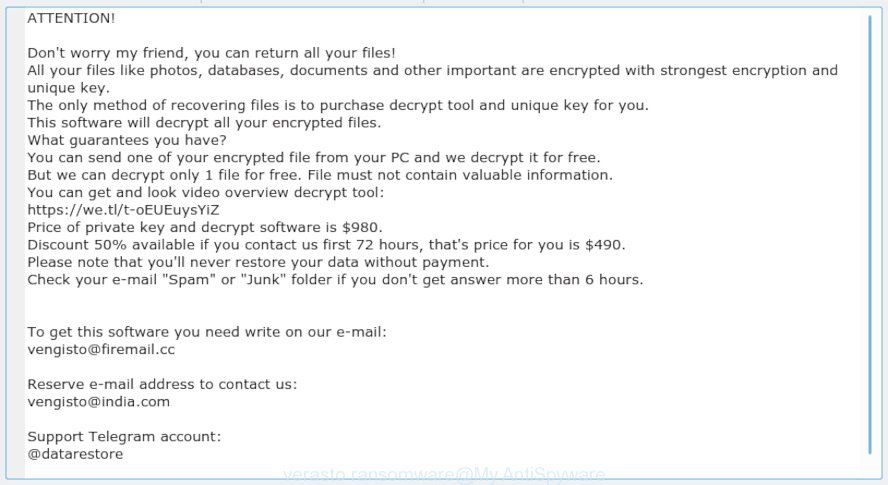This screenshot has width=888, height=485.
Task: Click the 'What guarantees you have?' line
Action: pyautogui.click(x=127, y=141)
